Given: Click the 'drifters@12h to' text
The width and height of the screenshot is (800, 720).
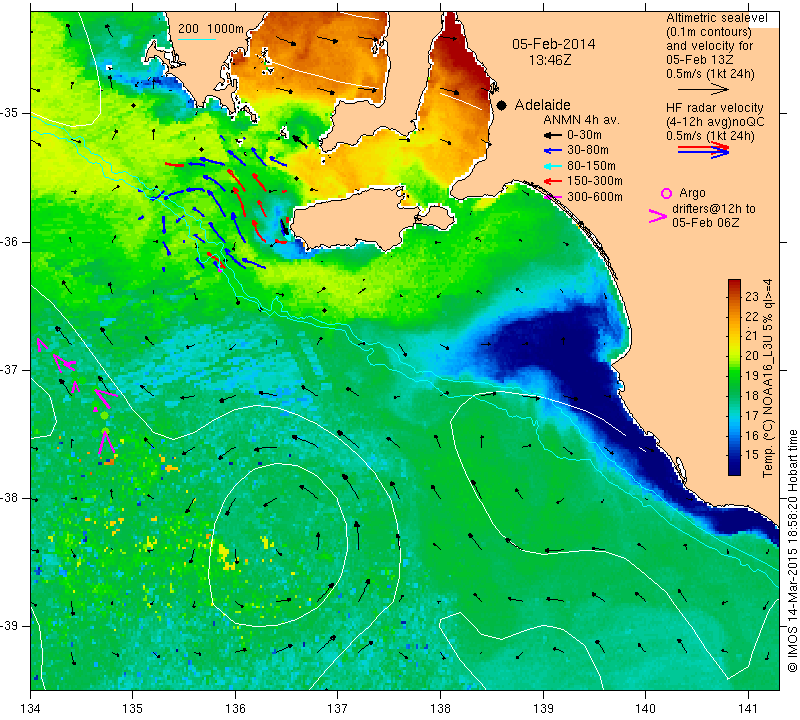Looking at the screenshot, I should point(714,209).
